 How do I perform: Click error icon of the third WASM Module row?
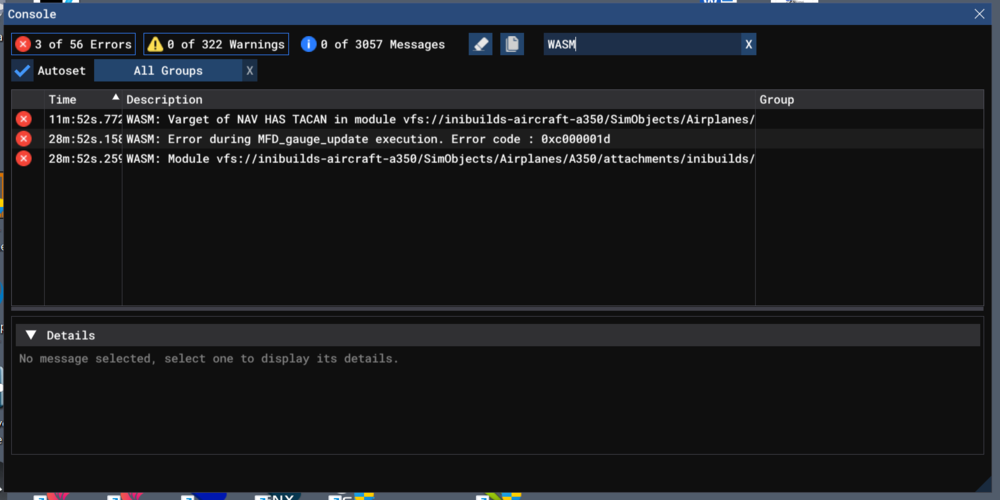23,158
